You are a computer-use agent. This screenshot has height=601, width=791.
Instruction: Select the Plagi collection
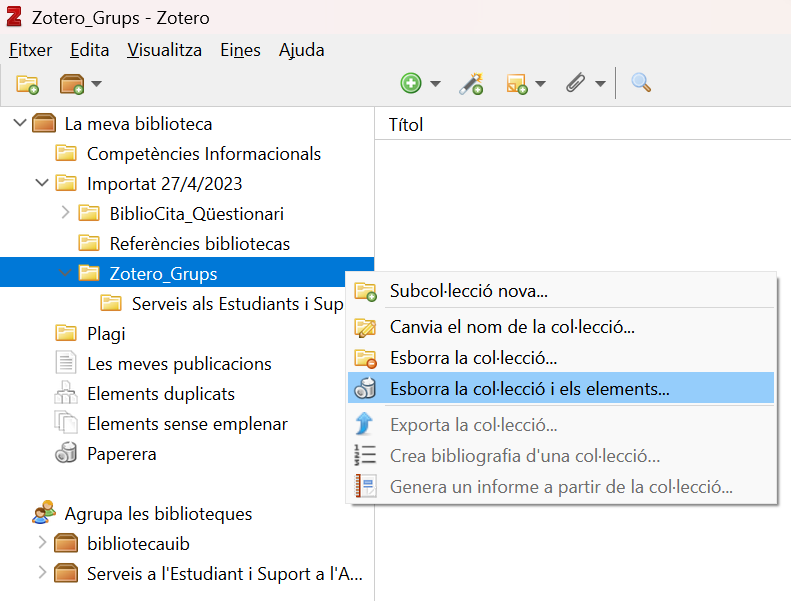[x=106, y=334]
